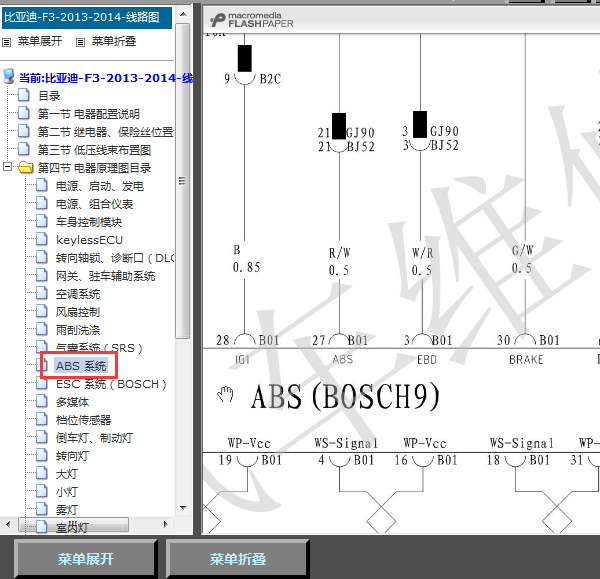Click the folder icon of 第四节 电器原理图目录
The width and height of the screenshot is (600, 579).
pyautogui.click(x=26, y=167)
